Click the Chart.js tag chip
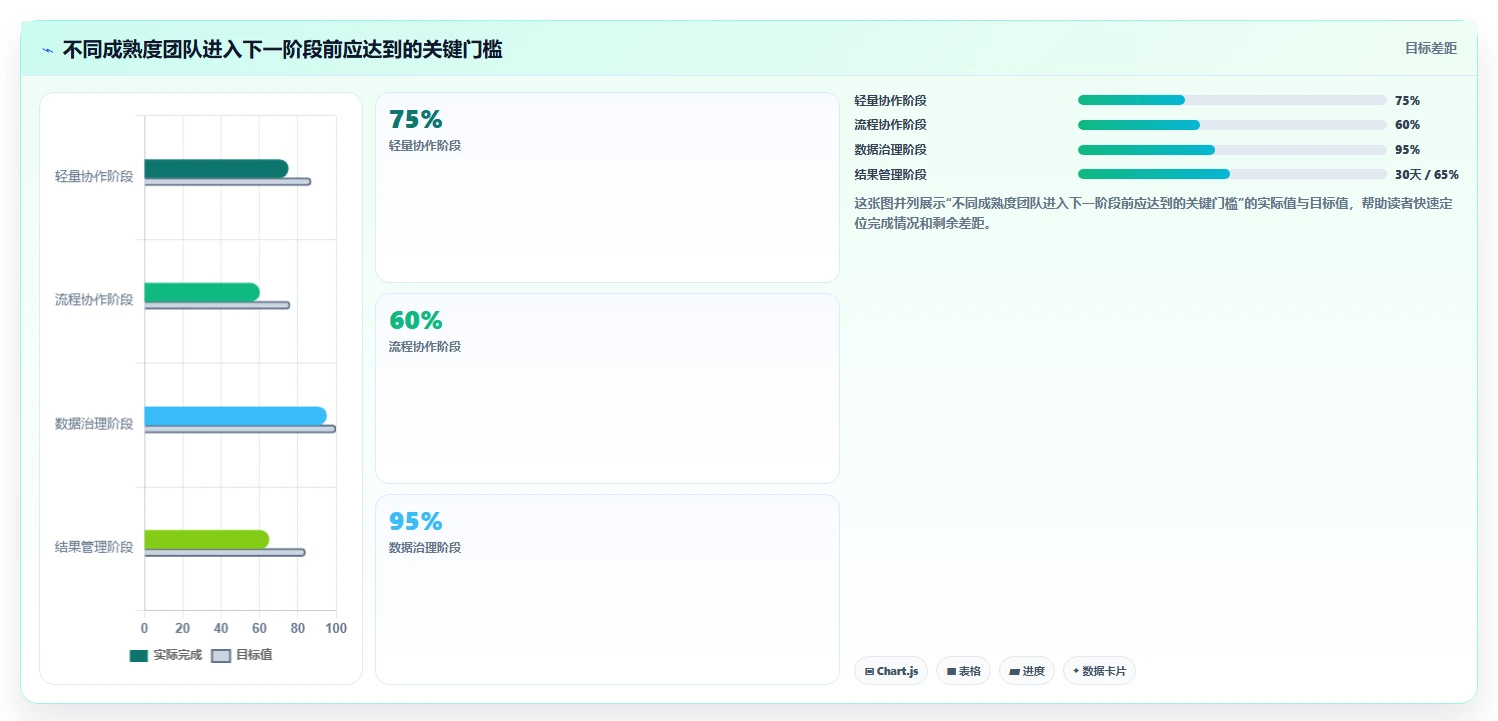This screenshot has width=1498, height=721. 892,671
